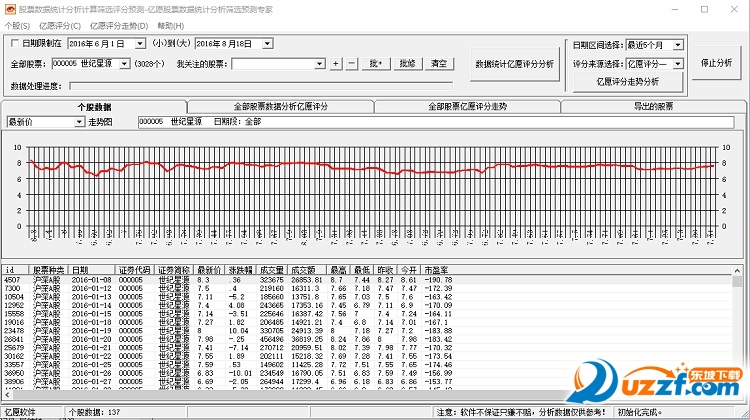Click the (3028个) stock count text
Viewport: 750px width, 420px height.
tap(149, 64)
